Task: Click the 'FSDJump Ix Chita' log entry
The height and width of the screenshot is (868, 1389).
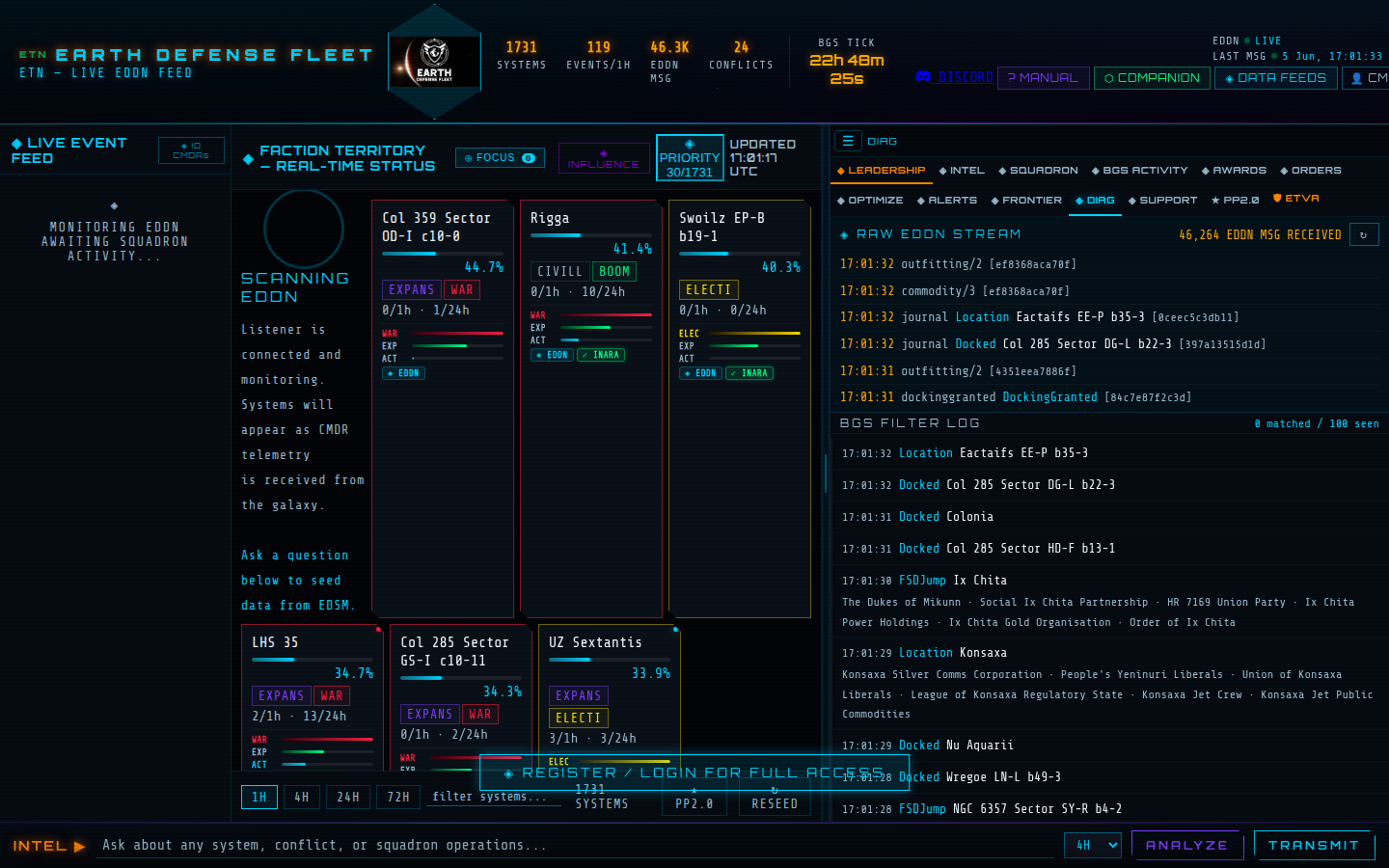Action: (x=1109, y=601)
